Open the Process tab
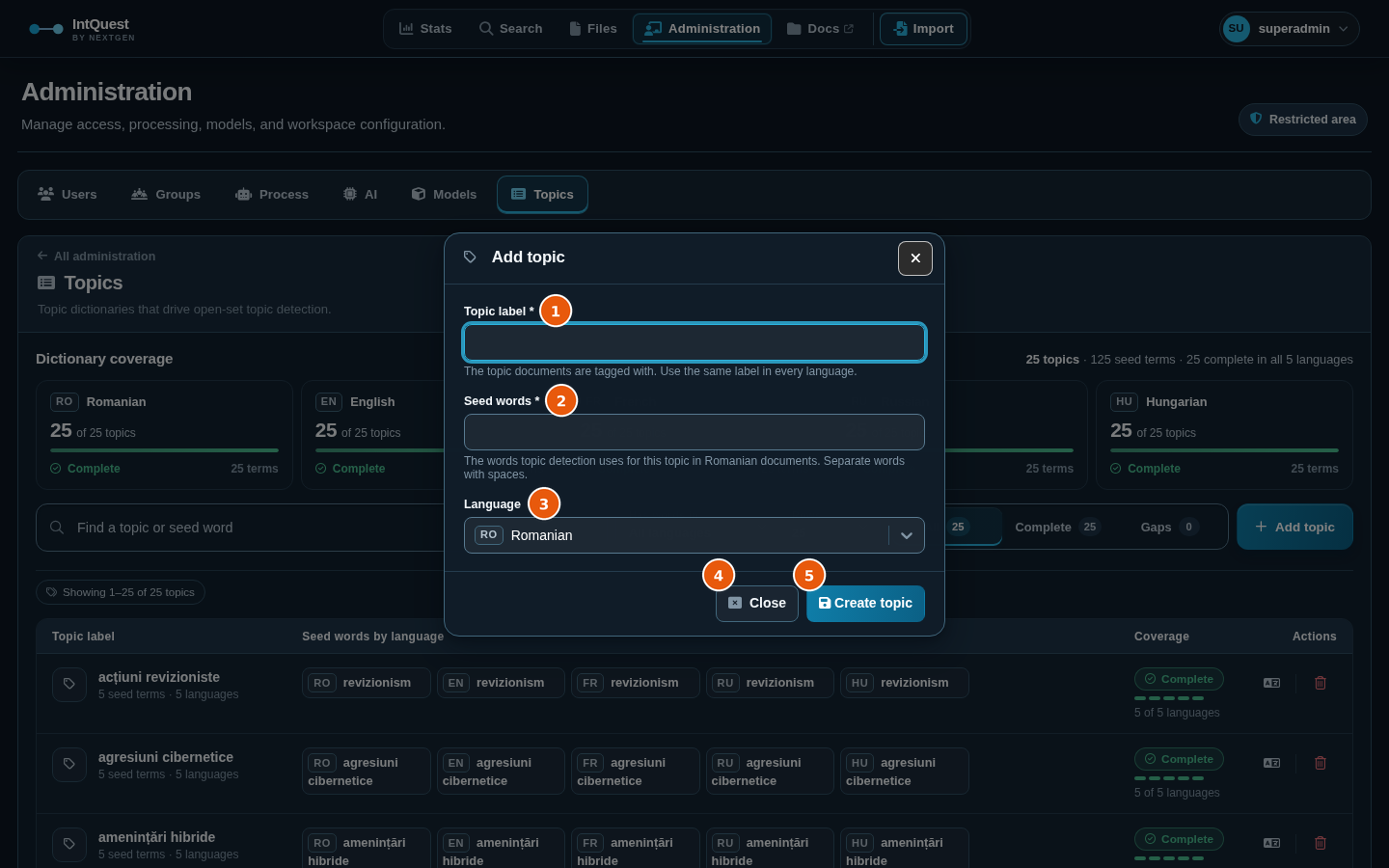Viewport: 1389px width, 868px height. pyautogui.click(x=272, y=195)
